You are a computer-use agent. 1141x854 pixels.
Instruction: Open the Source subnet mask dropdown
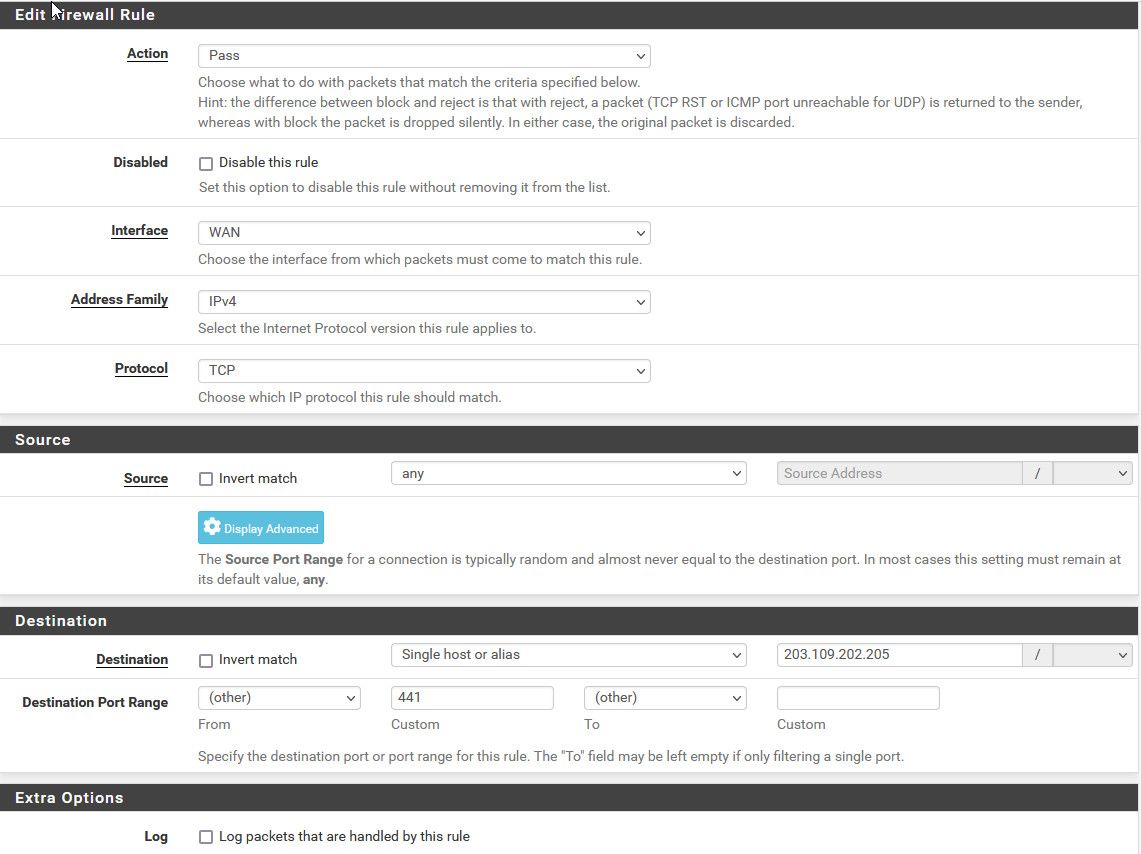click(x=1092, y=474)
